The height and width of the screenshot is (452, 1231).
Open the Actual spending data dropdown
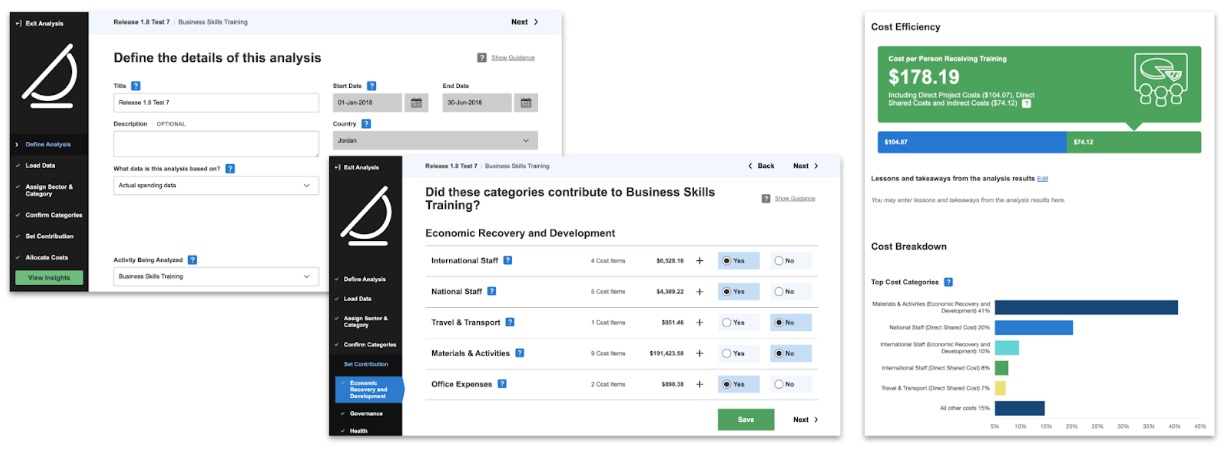(x=215, y=186)
